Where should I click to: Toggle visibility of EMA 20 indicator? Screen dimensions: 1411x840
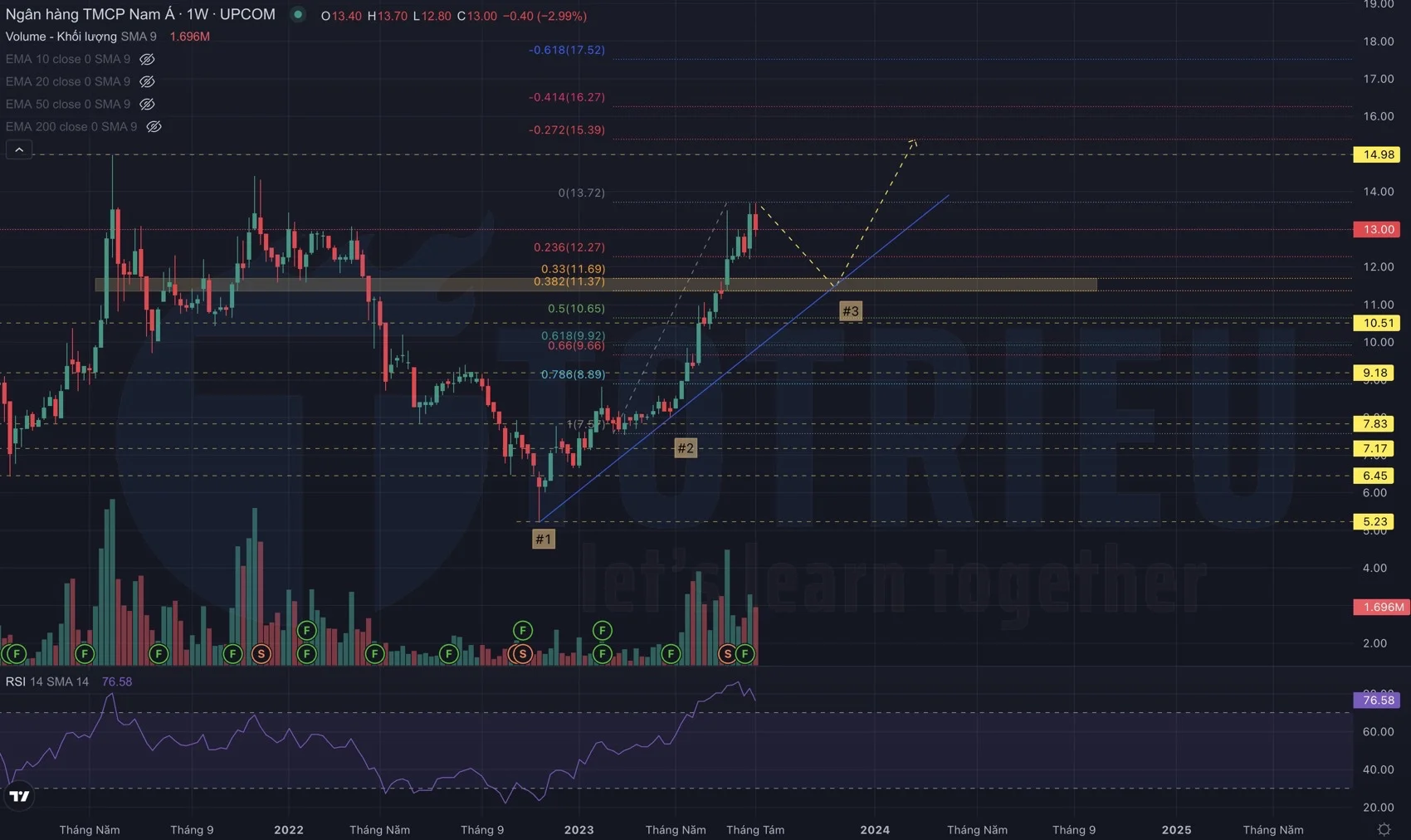coord(147,81)
